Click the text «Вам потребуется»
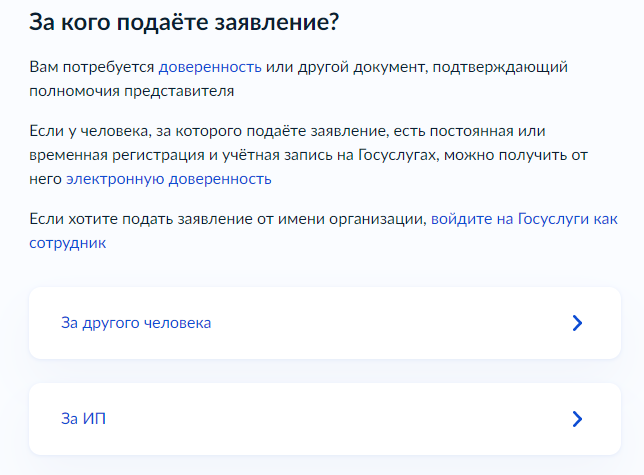 coord(92,67)
